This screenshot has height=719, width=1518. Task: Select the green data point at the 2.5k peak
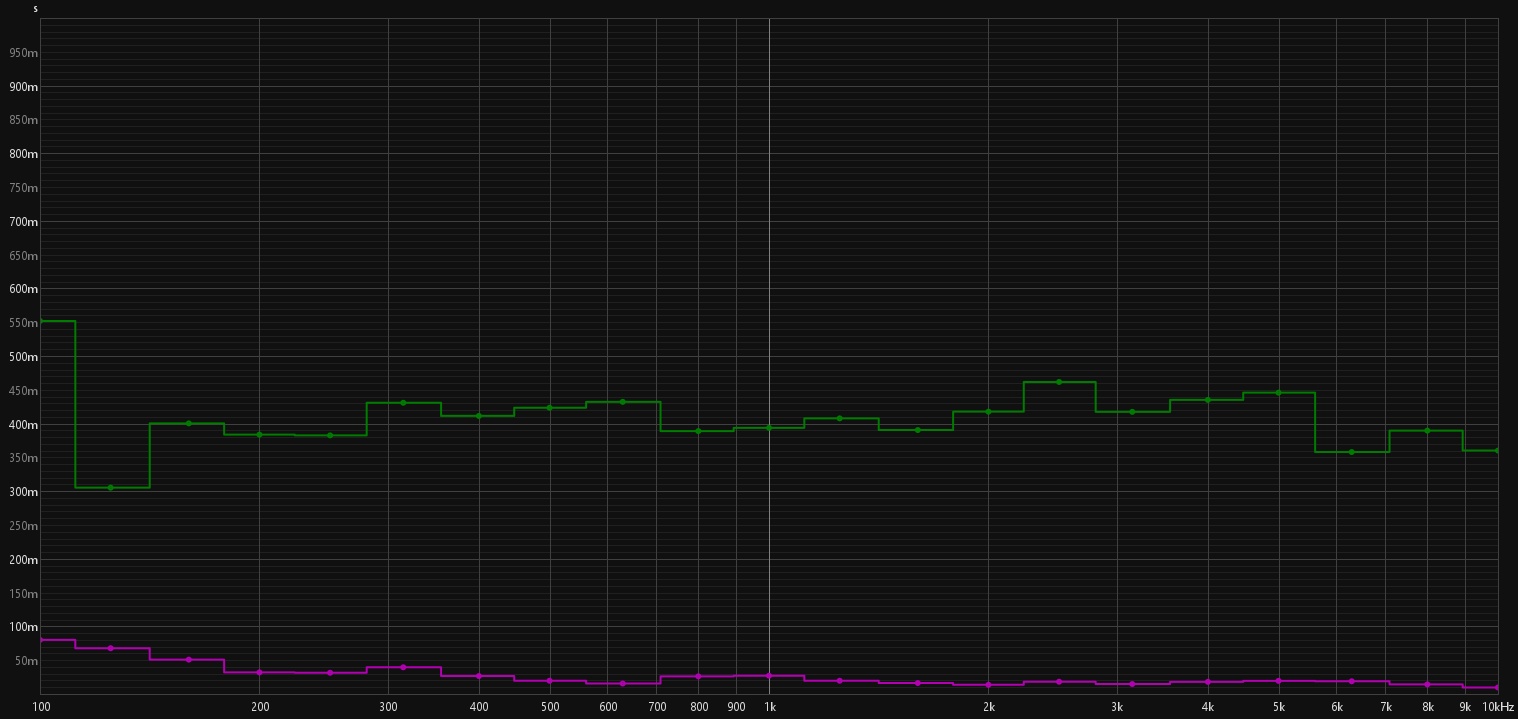pos(1058,382)
